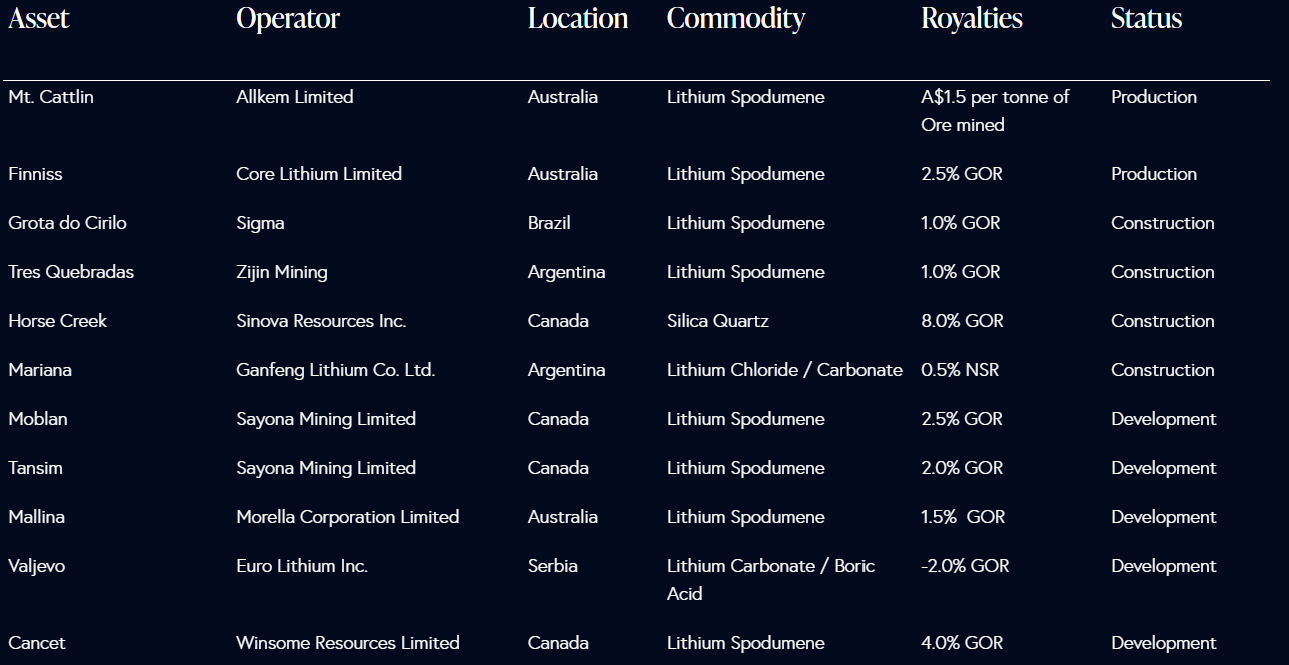Click the Operator column header
Viewport: 1289px width, 665px height.
288,20
